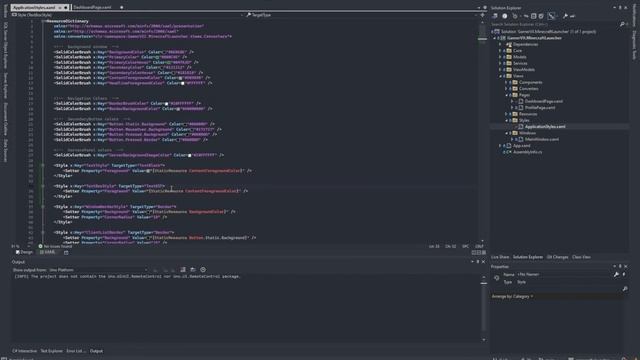Select the Resources folder
Screen dimensions: 640x360
[x=528, y=114]
